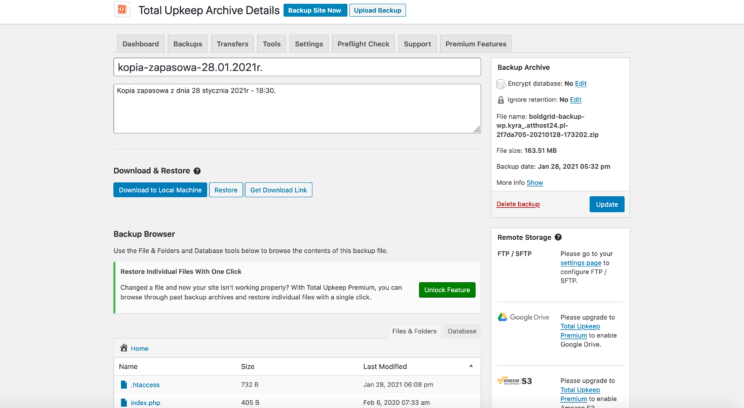Switch to the Transfers tab
Screen dimensions: 744x408
tap(232, 44)
